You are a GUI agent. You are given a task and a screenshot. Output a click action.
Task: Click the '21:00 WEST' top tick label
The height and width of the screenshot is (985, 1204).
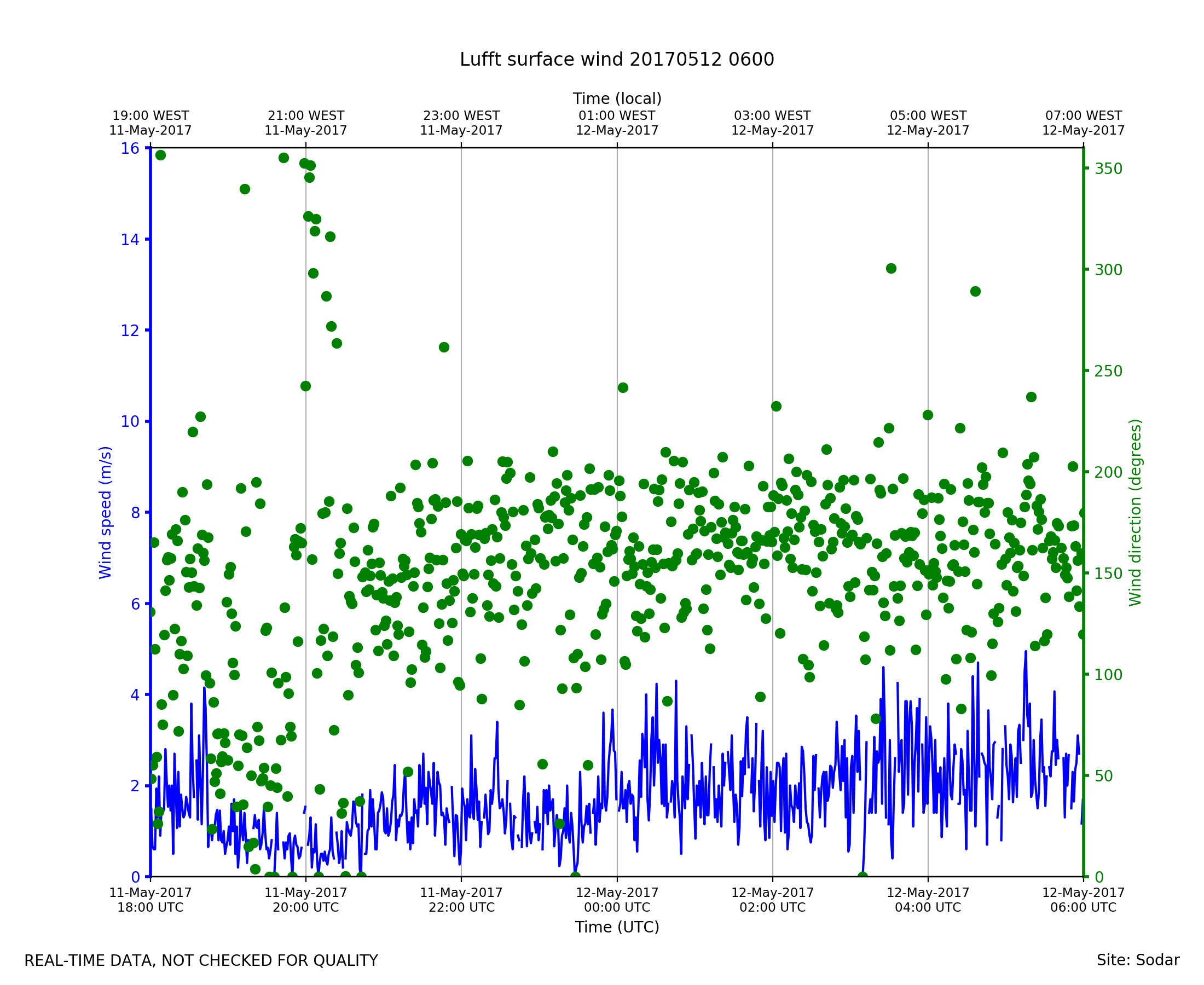[x=306, y=116]
